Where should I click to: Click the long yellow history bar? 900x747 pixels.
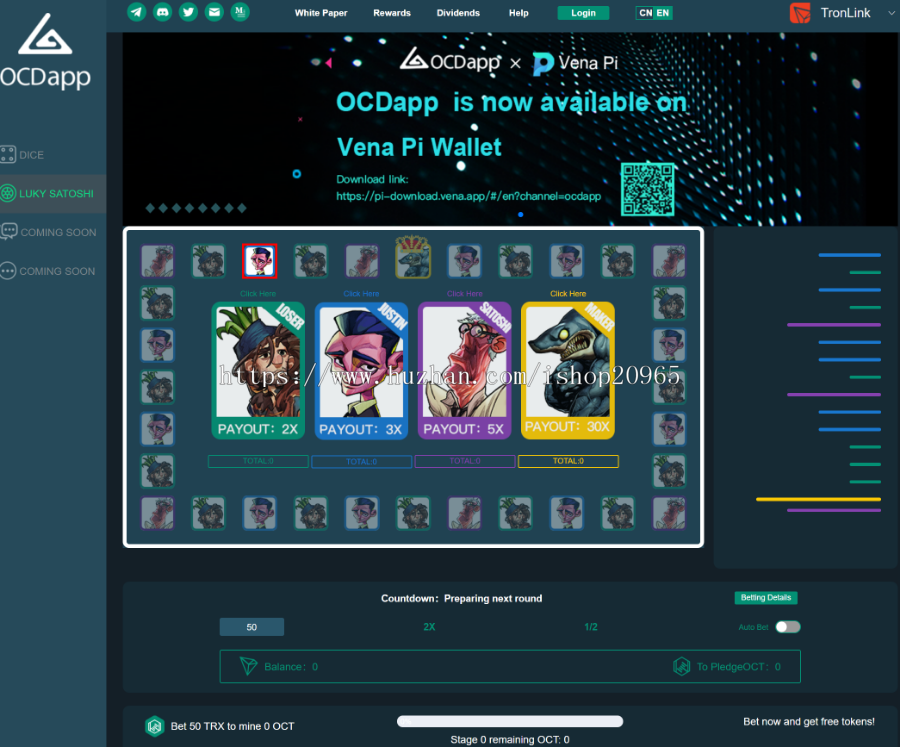point(818,499)
